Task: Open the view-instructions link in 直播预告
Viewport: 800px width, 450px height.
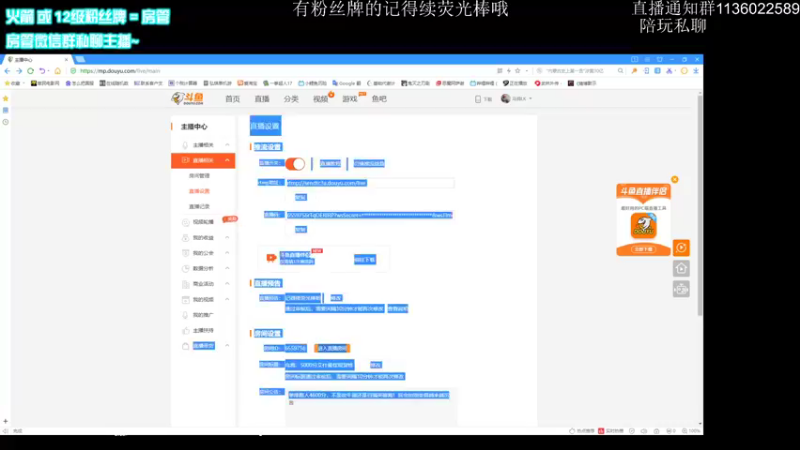Action: (397, 309)
